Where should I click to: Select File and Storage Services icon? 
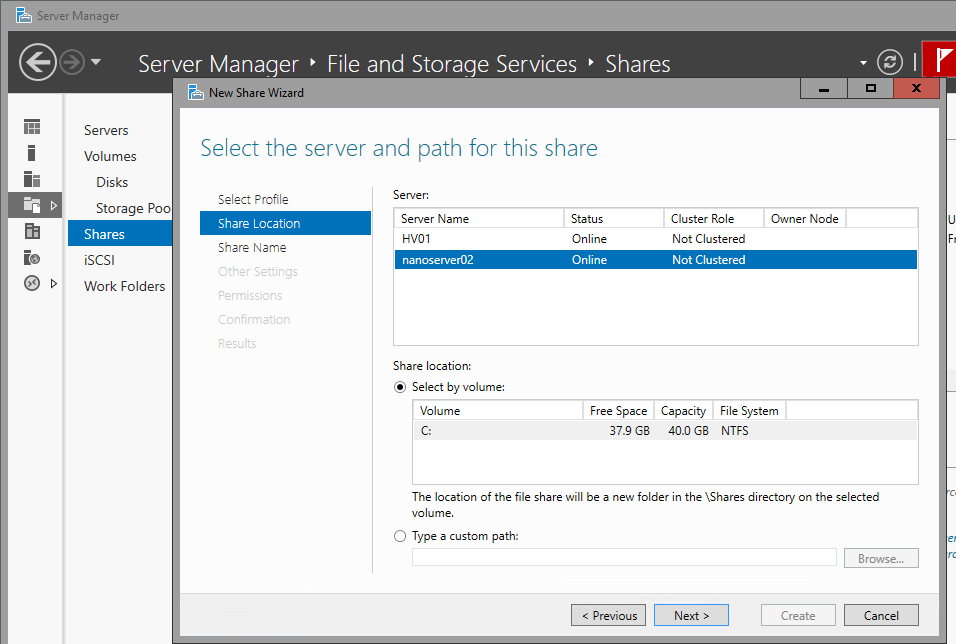coord(32,205)
